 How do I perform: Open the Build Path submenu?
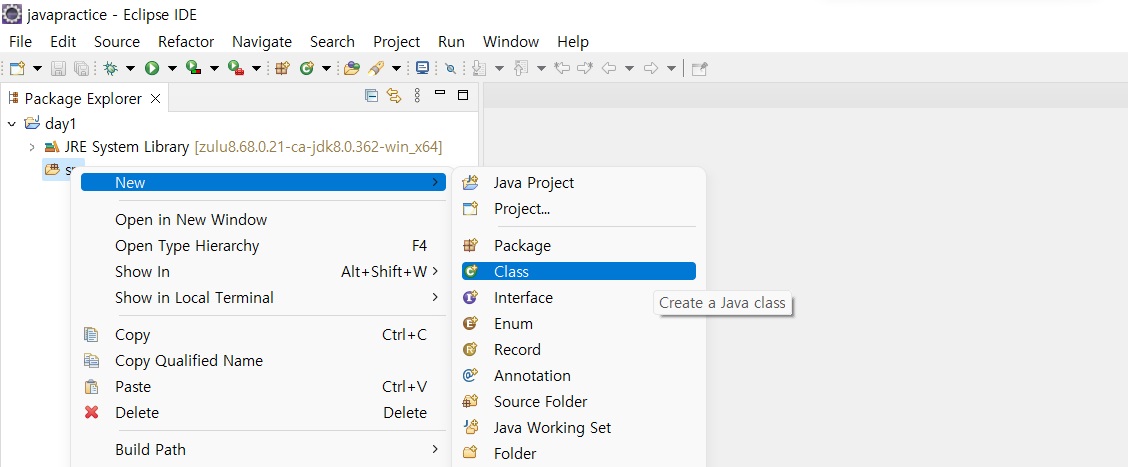pos(263,450)
